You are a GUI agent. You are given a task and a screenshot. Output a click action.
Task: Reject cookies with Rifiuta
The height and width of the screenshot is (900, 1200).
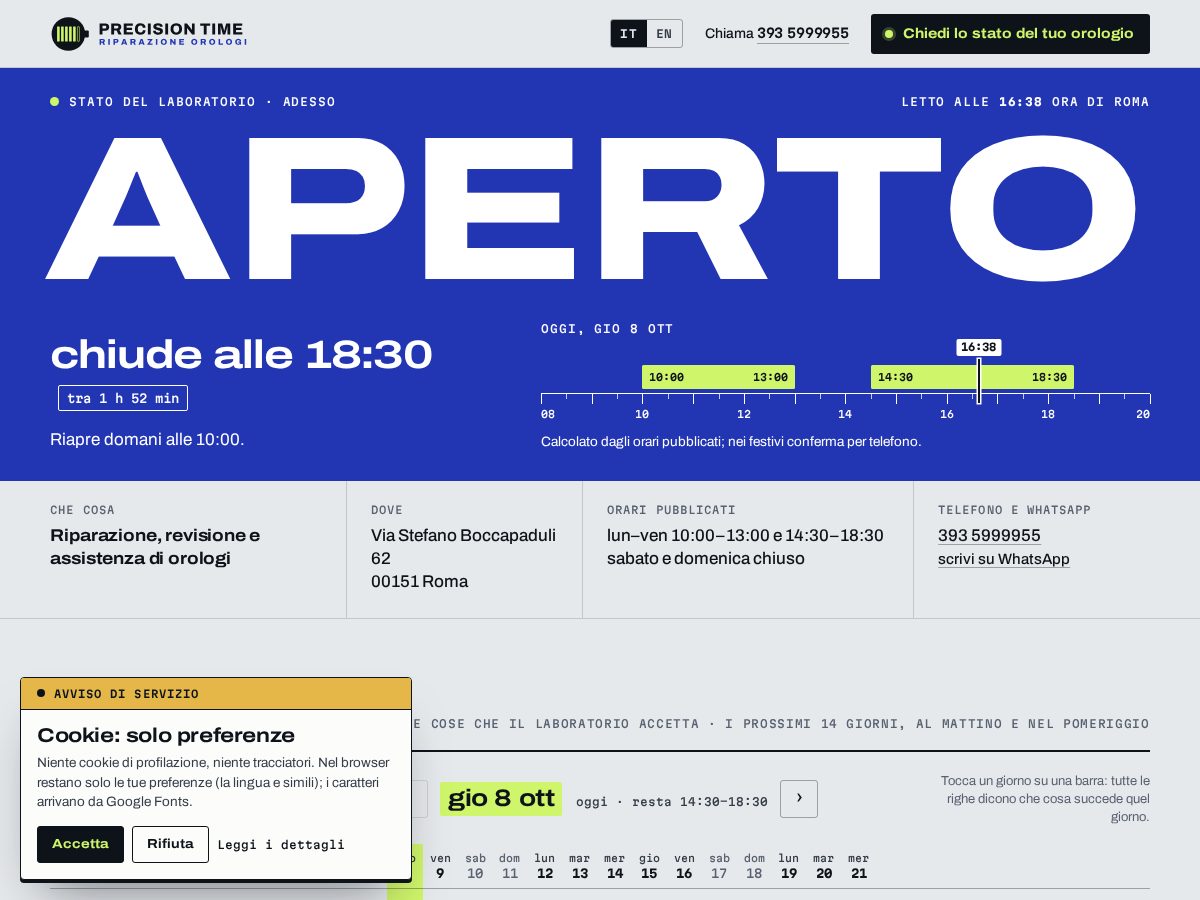(170, 844)
